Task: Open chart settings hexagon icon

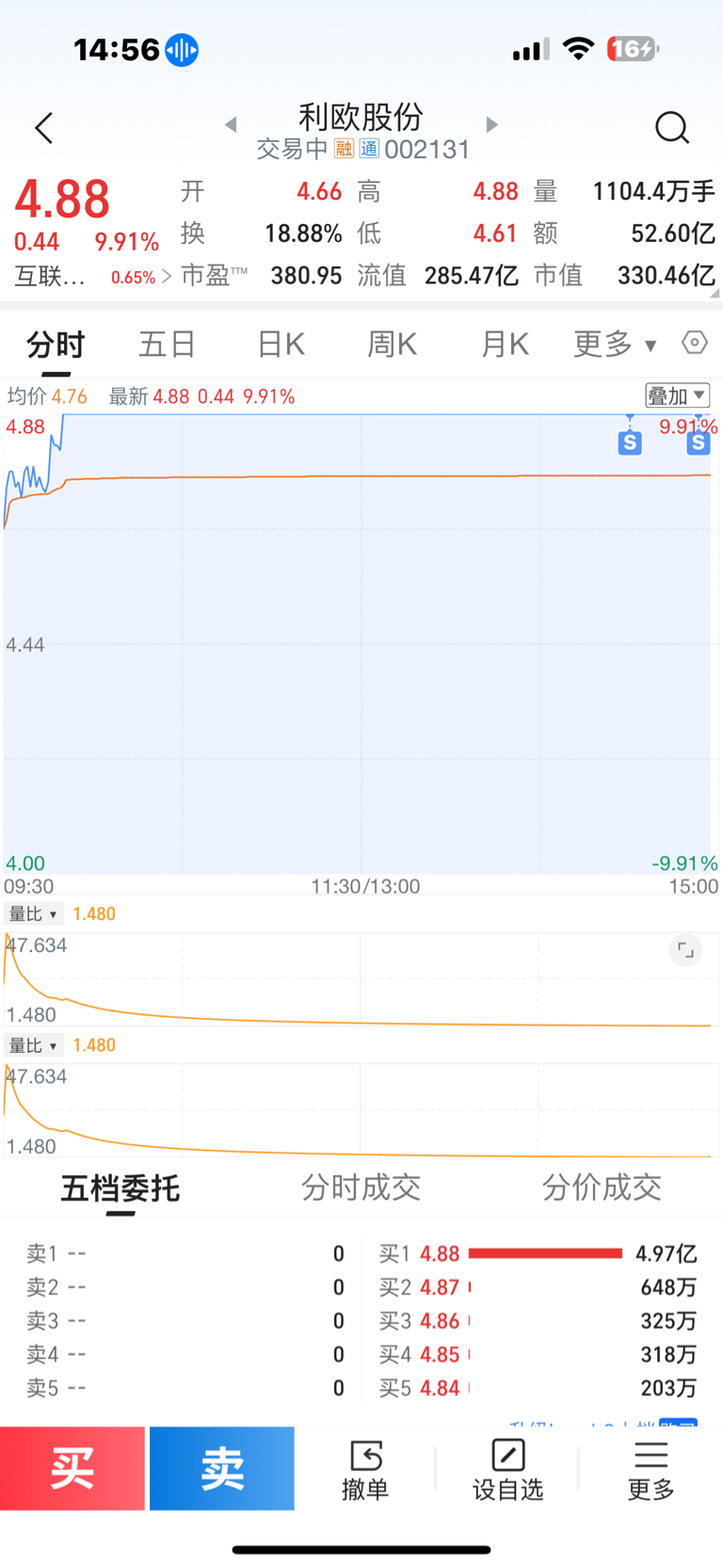Action: coord(695,343)
